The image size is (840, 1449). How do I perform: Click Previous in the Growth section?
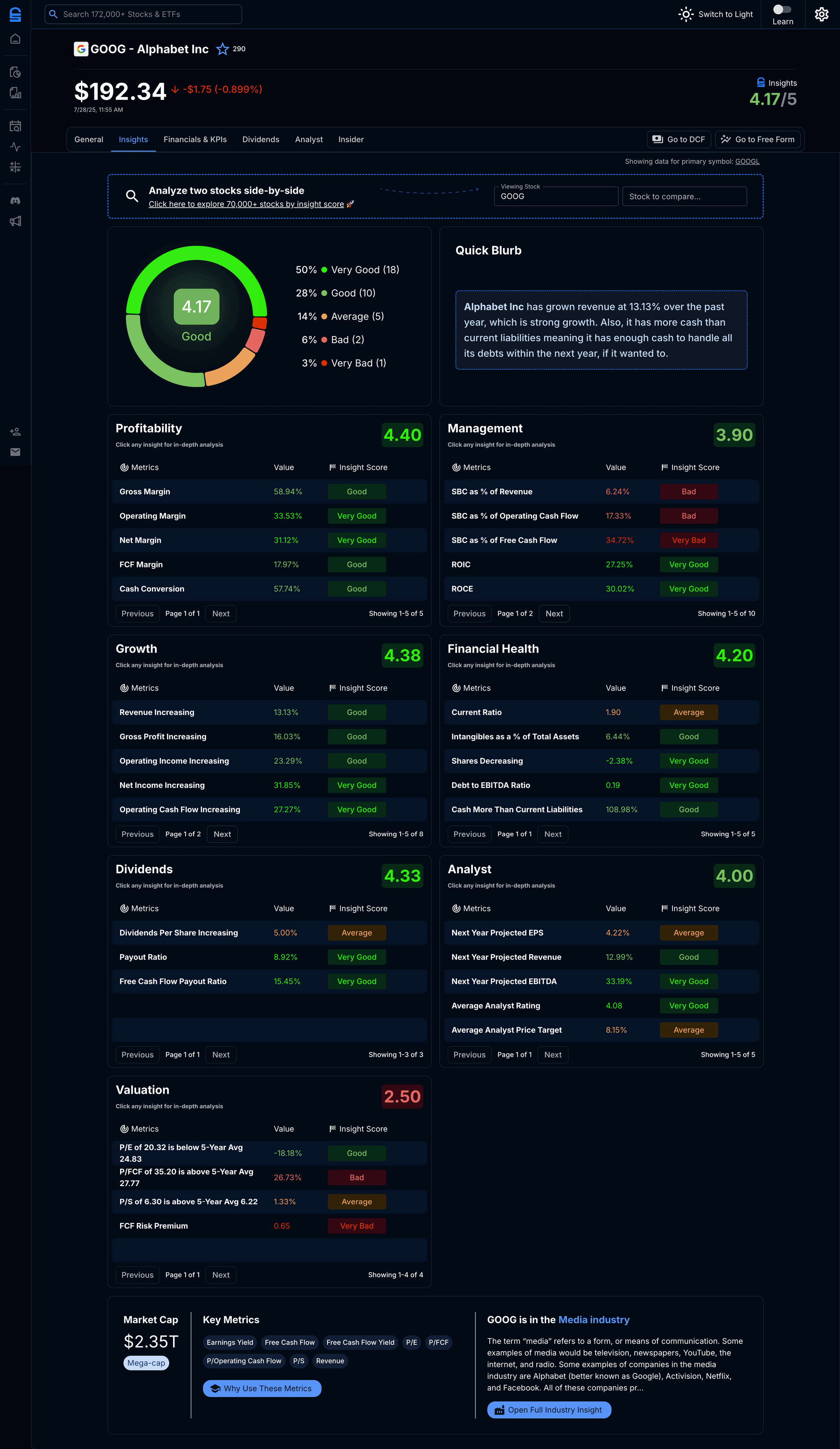[137, 834]
